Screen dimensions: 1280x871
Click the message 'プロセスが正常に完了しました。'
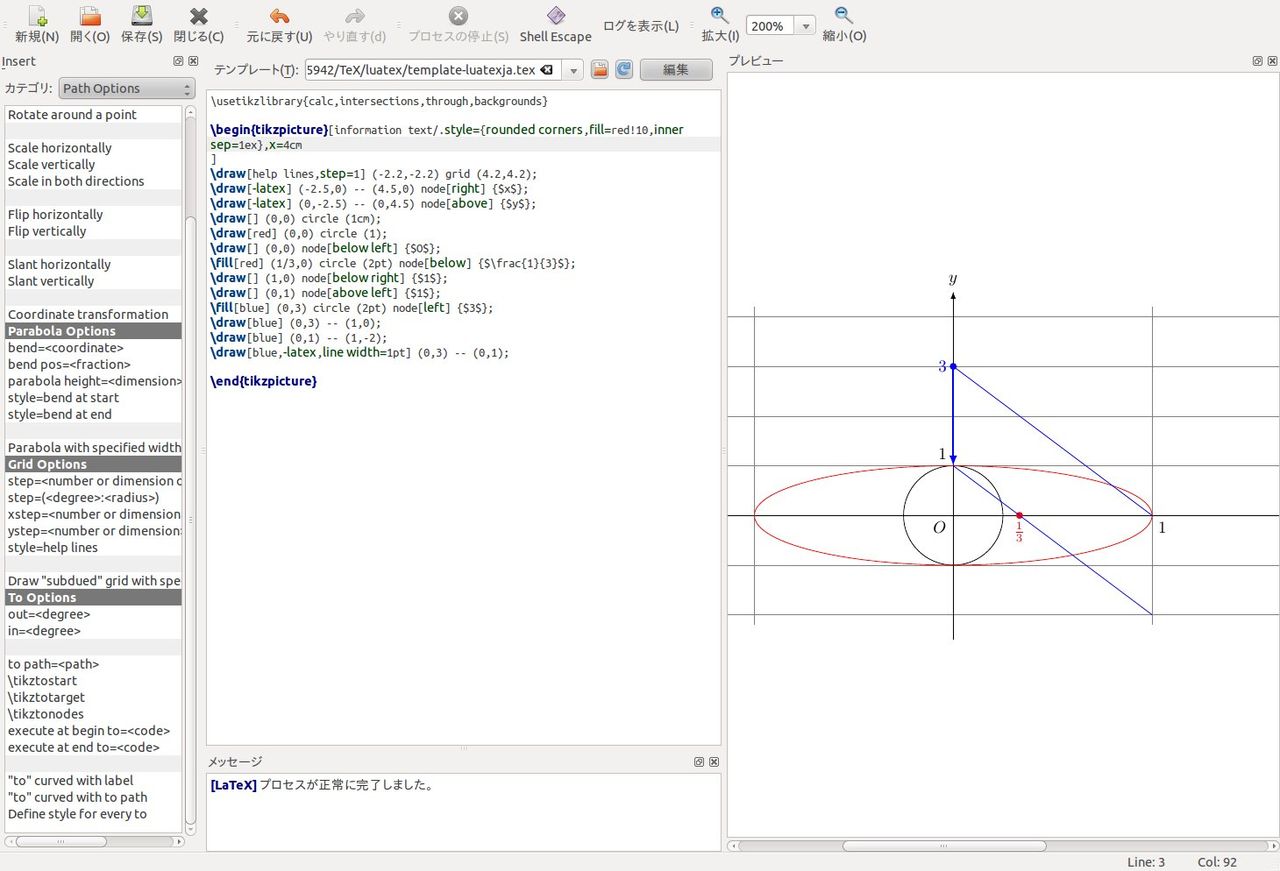pos(346,785)
